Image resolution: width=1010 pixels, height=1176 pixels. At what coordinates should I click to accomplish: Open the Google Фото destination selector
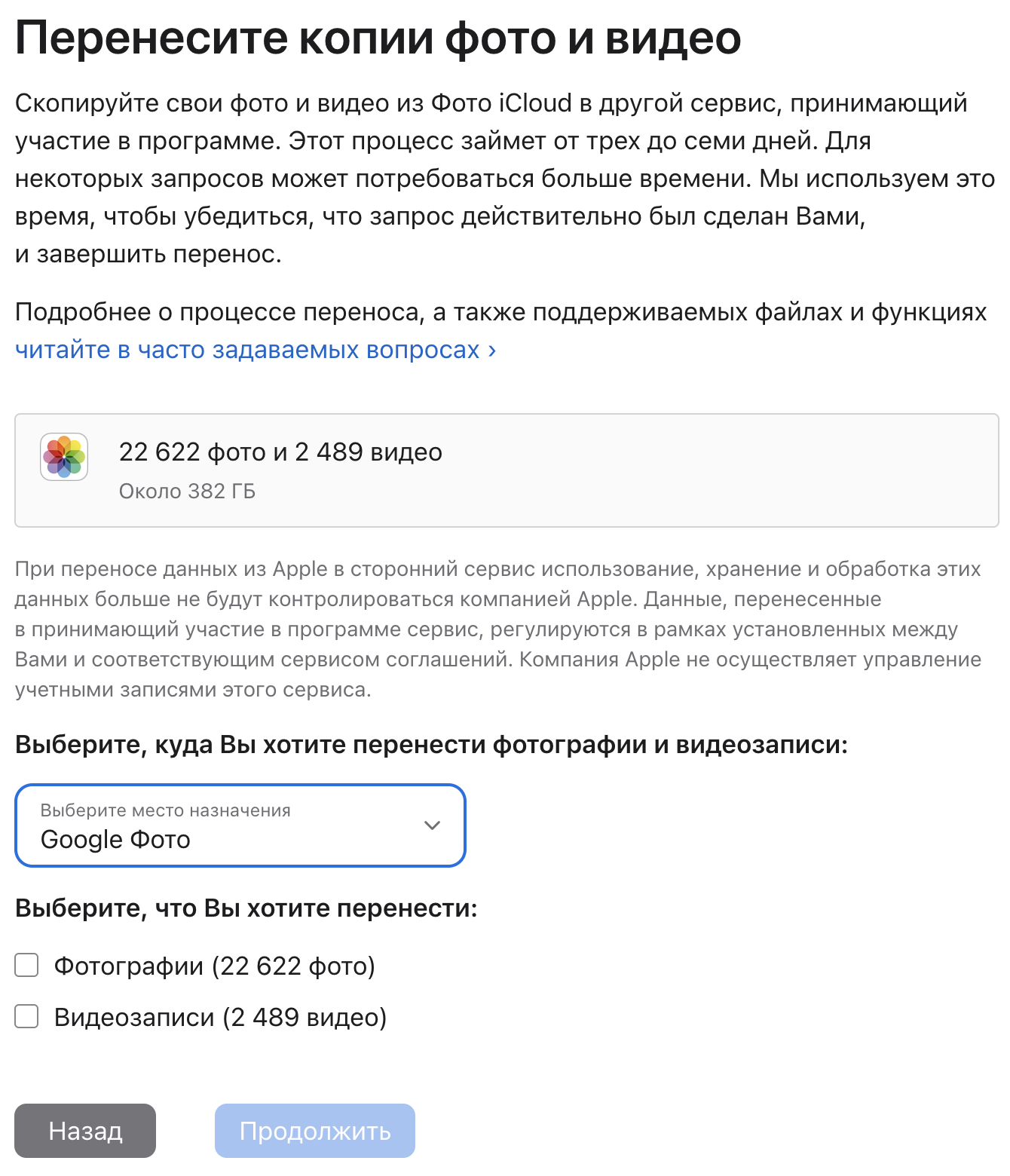[x=240, y=825]
